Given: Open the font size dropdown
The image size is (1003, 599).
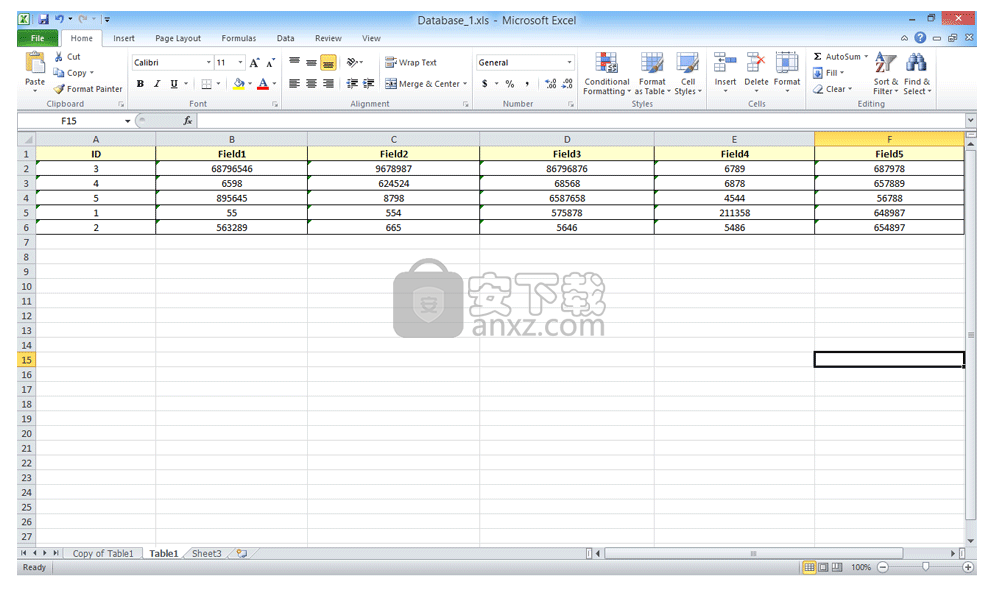Looking at the screenshot, I should 241,62.
